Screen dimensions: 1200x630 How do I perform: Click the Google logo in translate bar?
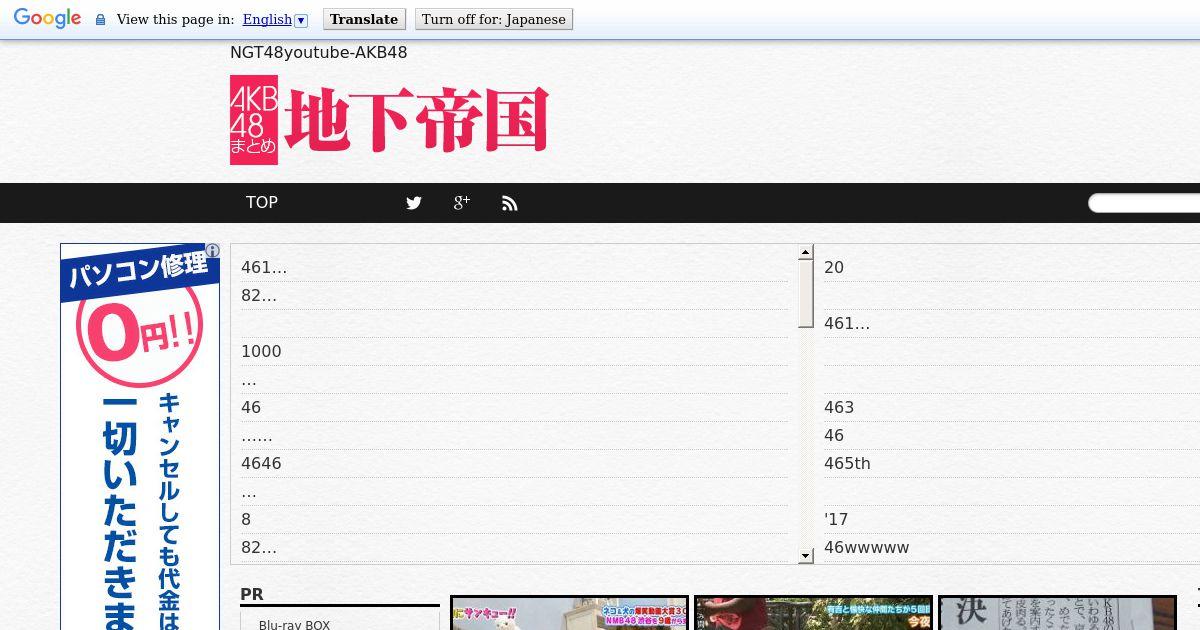(x=47, y=19)
